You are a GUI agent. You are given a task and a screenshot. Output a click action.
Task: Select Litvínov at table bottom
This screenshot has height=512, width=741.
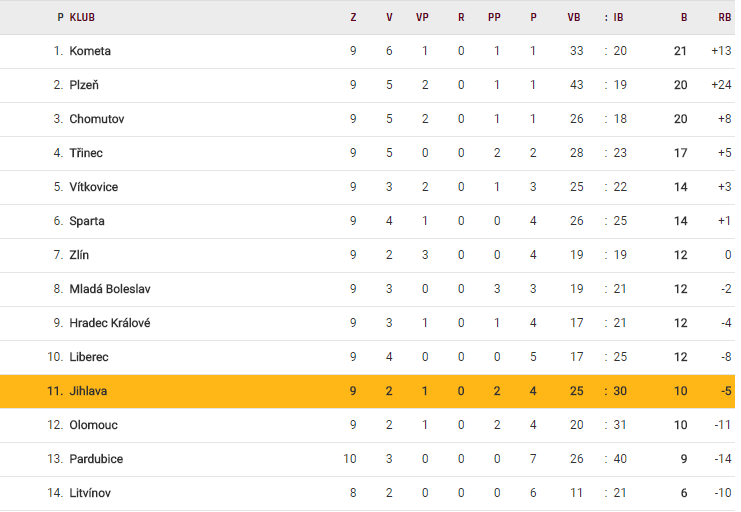[92, 493]
